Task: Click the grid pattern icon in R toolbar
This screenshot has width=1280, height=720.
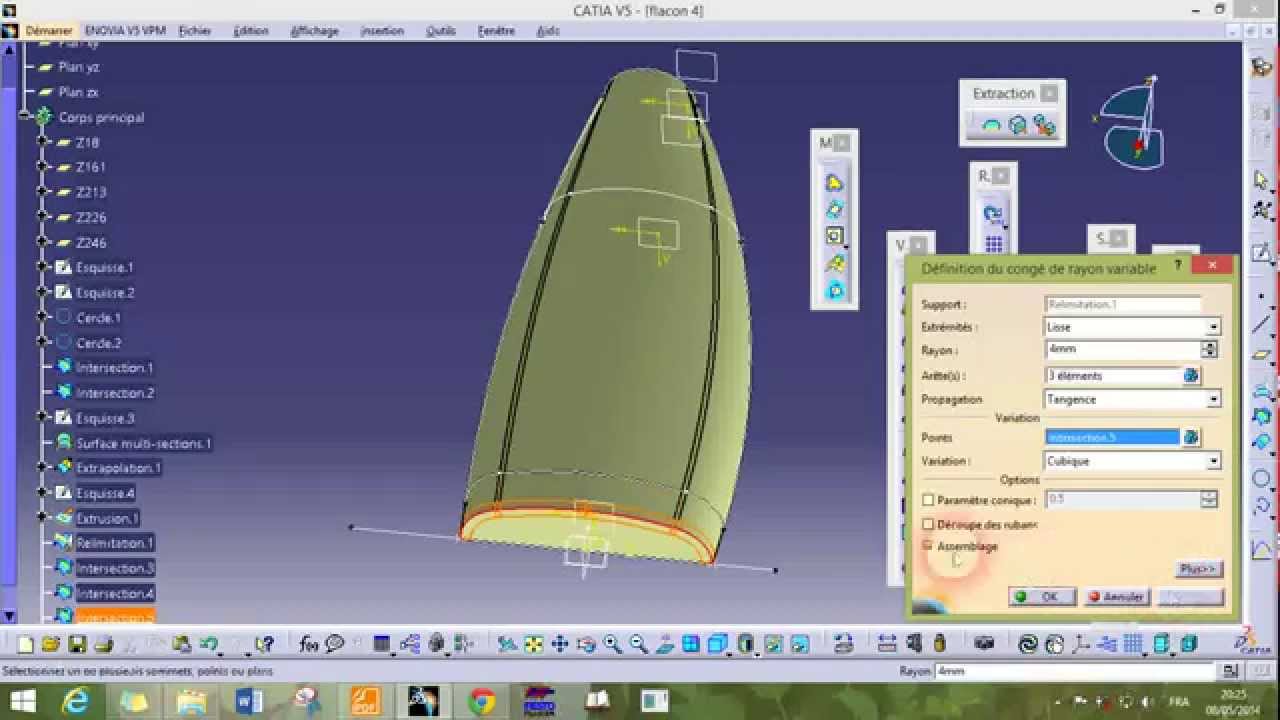Action: click(993, 244)
